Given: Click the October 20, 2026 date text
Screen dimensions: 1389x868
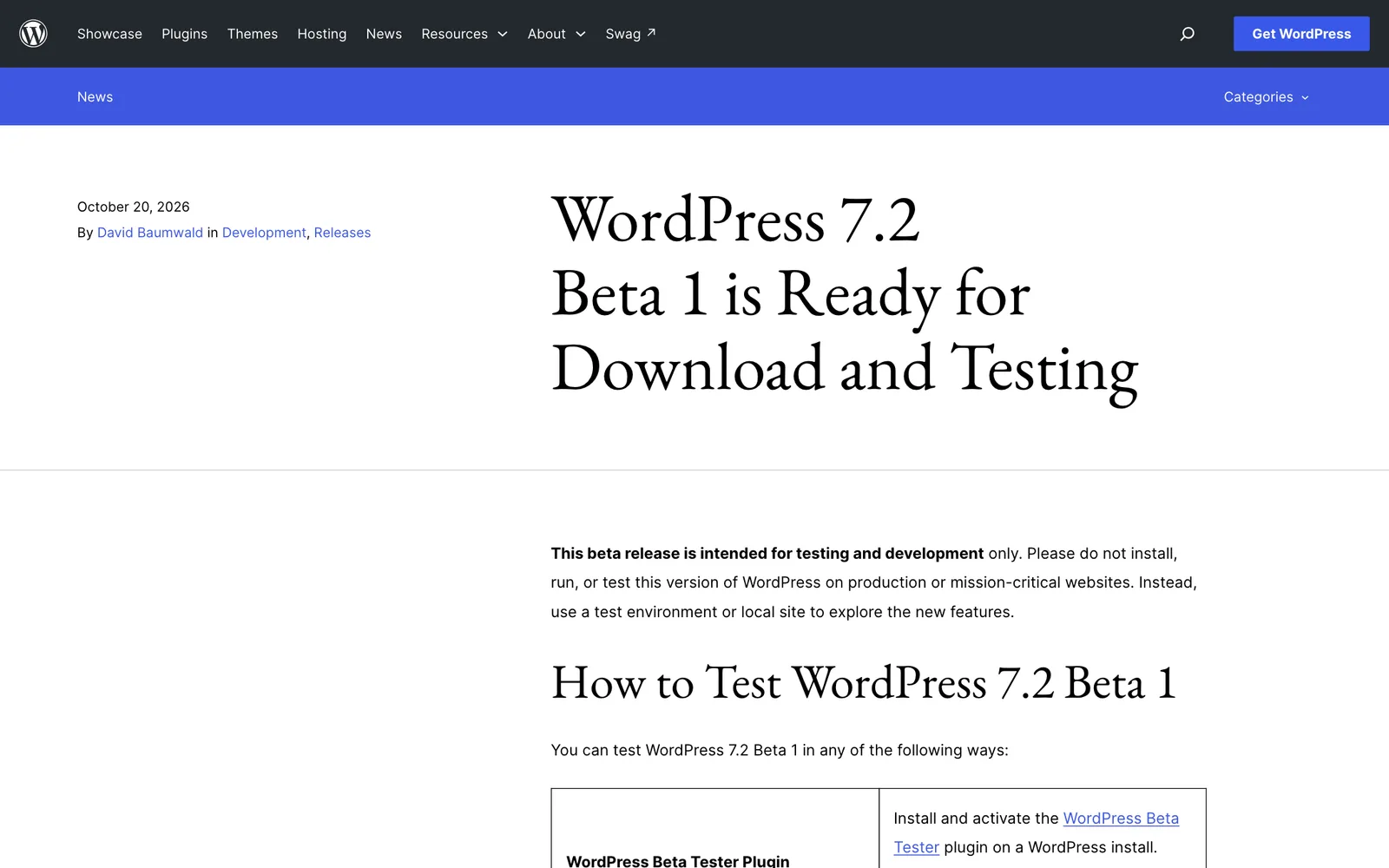Looking at the screenshot, I should coord(134,207).
